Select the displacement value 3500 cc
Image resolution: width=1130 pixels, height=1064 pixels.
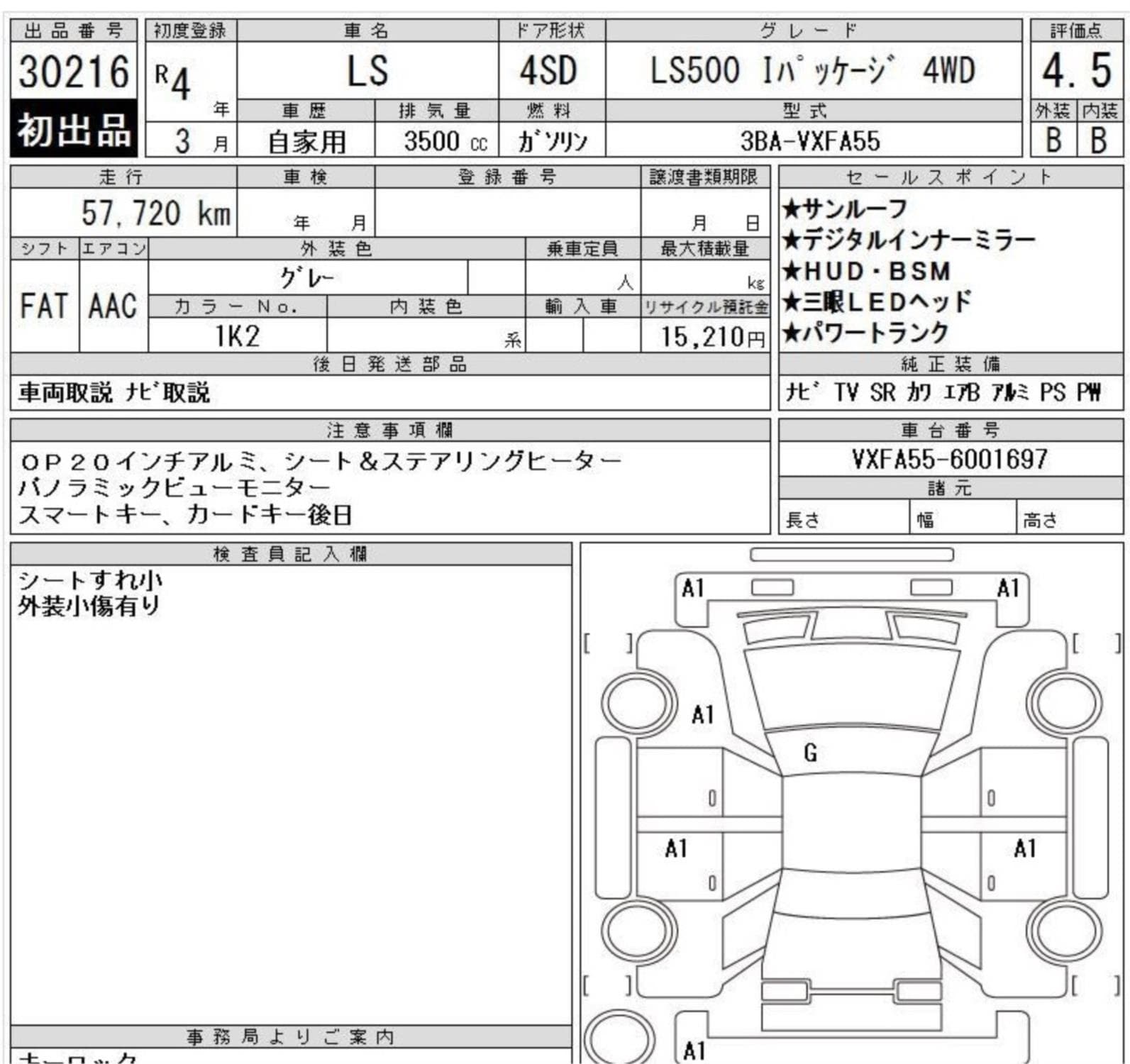tap(445, 141)
